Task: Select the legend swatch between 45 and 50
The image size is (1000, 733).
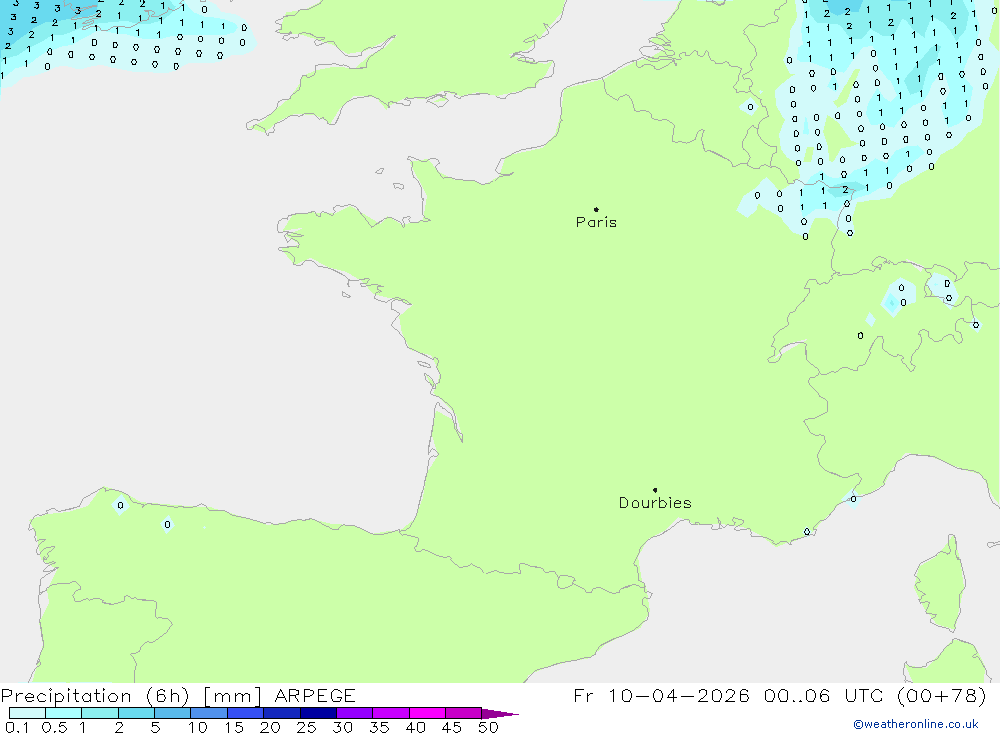Action: click(464, 713)
